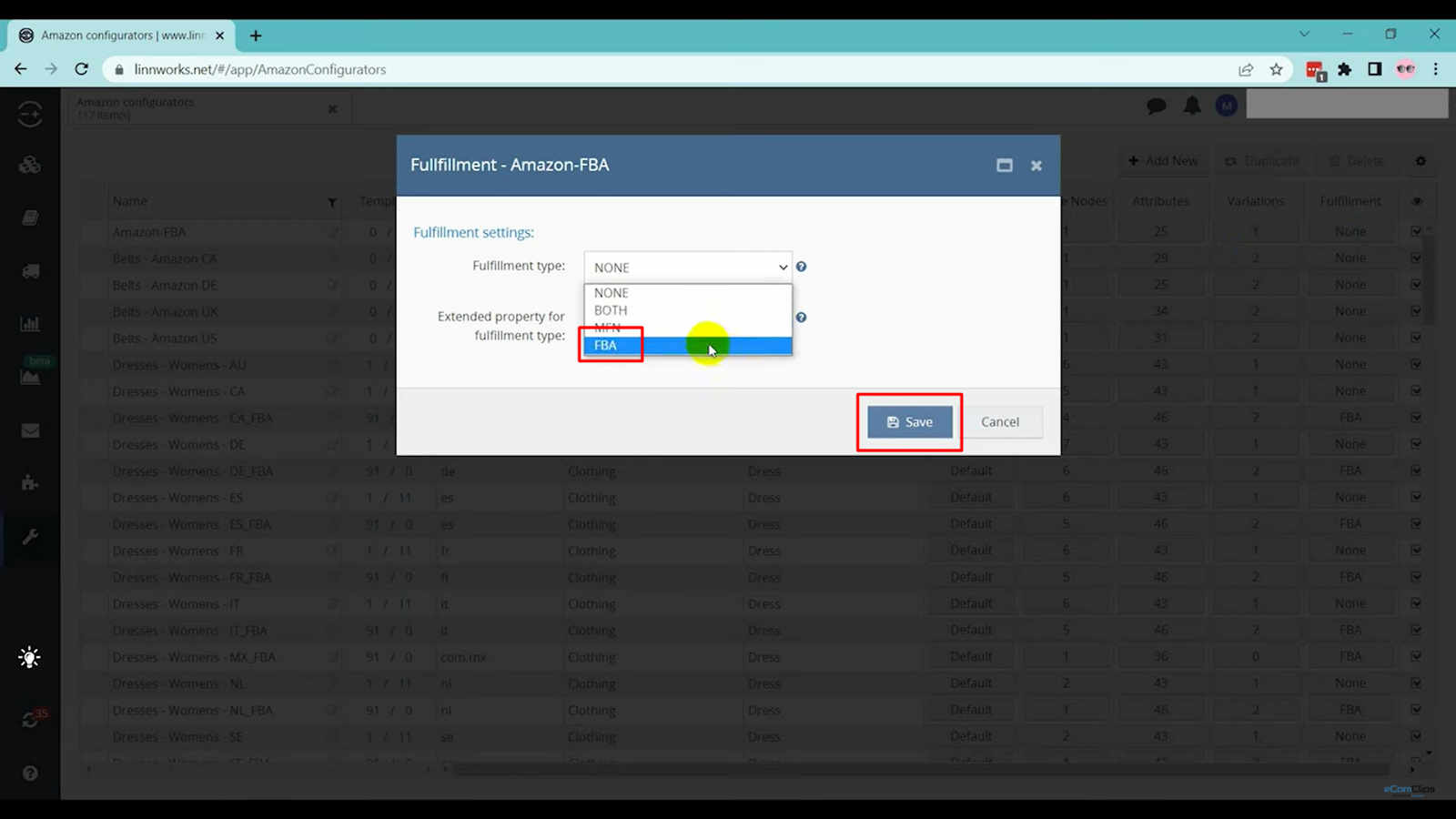Toggle checkbox for Dresses - Womens - CA_FBA row
The image size is (1456, 819).
point(1417,418)
